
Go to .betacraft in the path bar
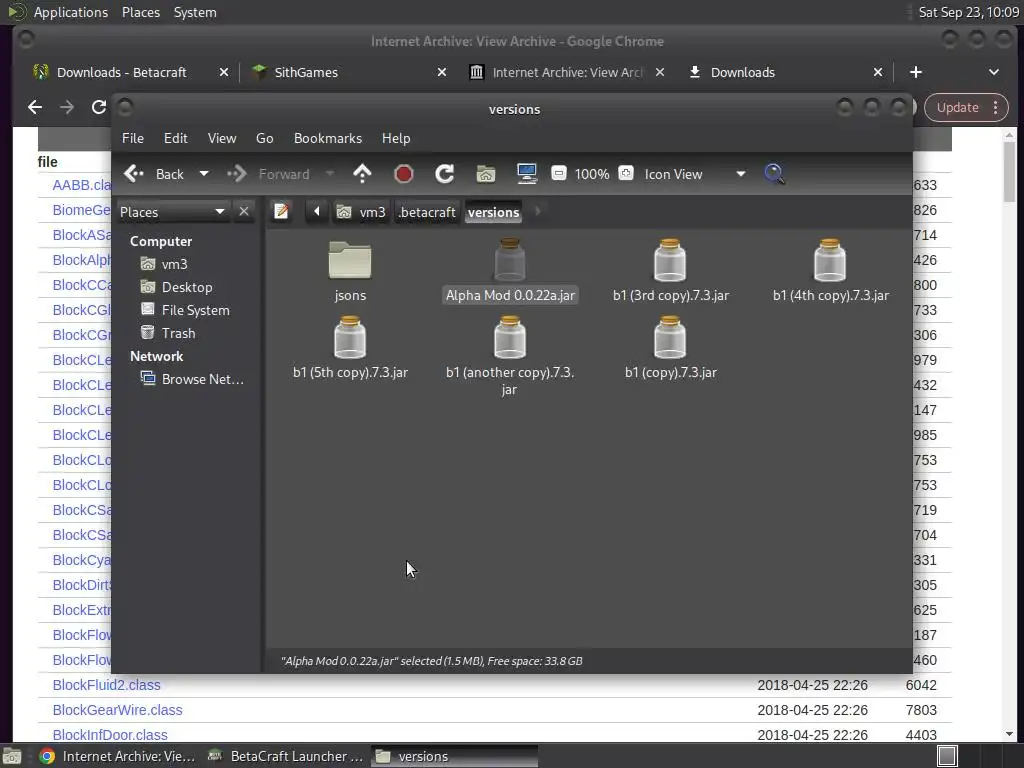click(x=427, y=212)
